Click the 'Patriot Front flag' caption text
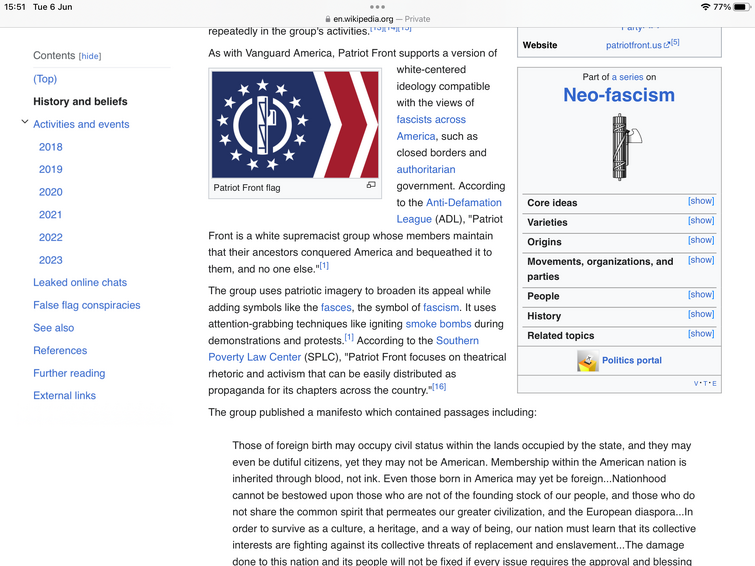755x566 pixels. [247, 188]
